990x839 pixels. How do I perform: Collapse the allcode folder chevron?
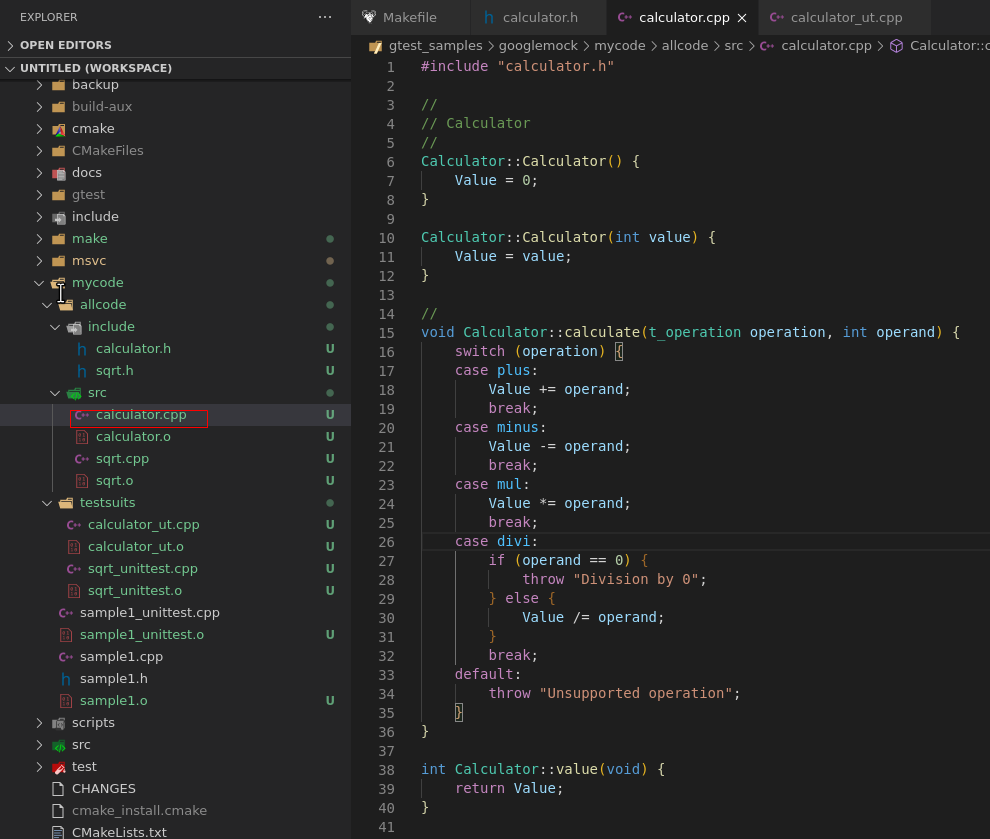click(47, 305)
